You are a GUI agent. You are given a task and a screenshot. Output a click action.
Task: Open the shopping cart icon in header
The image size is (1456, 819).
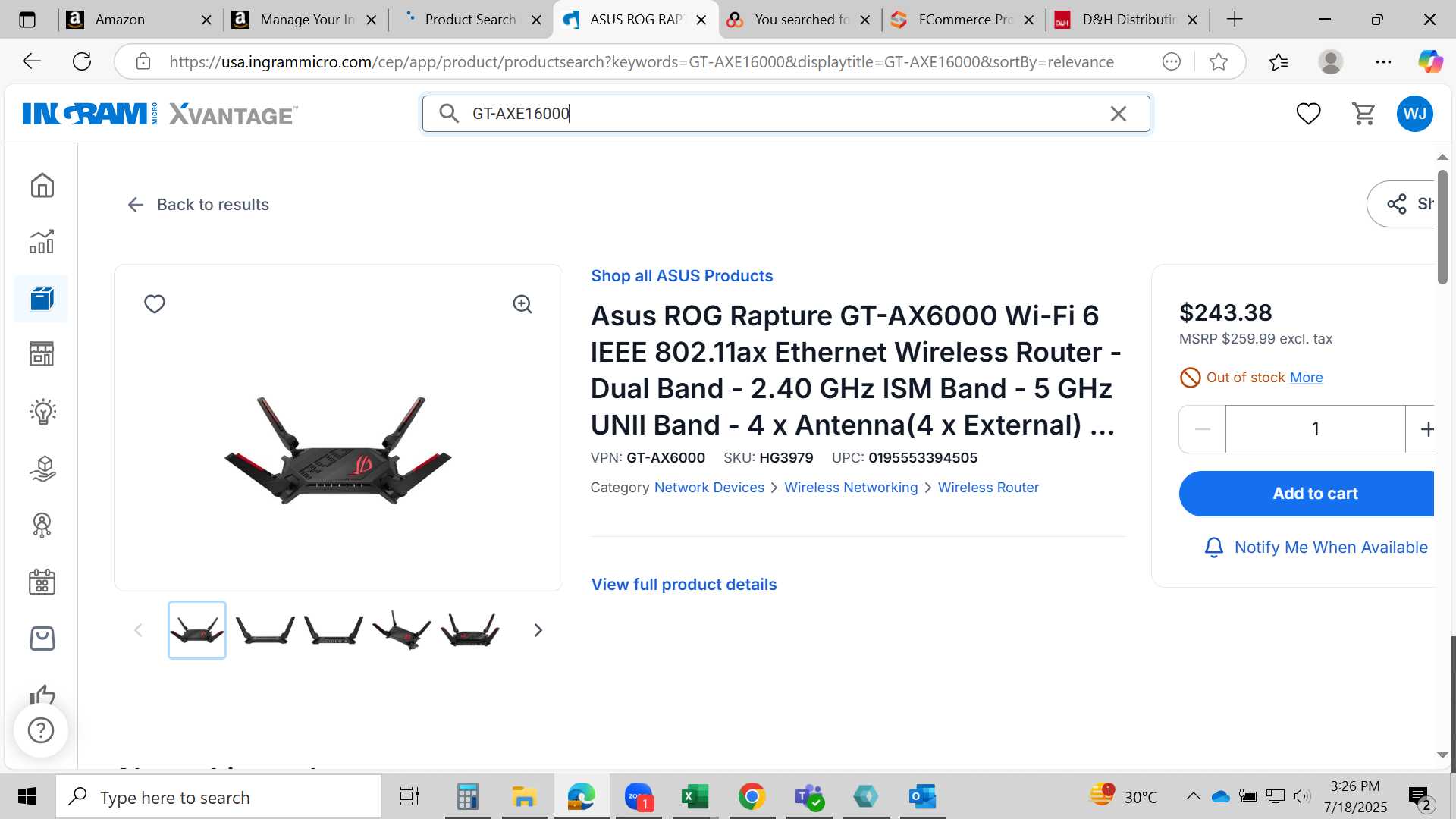click(x=1363, y=114)
